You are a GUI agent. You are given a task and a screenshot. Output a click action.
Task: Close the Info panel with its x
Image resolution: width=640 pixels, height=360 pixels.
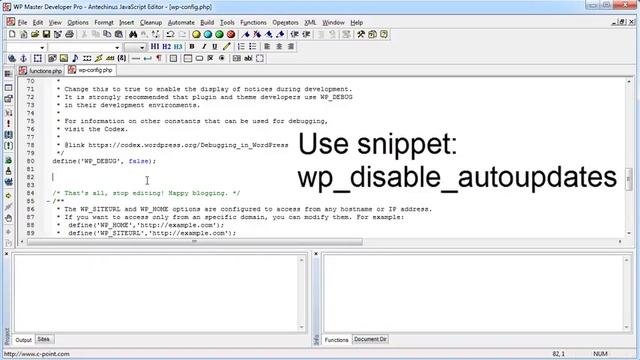tap(316, 254)
